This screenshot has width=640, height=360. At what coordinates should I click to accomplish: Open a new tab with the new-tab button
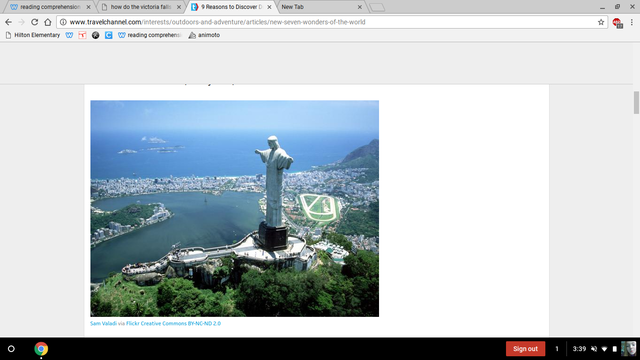[x=377, y=7]
